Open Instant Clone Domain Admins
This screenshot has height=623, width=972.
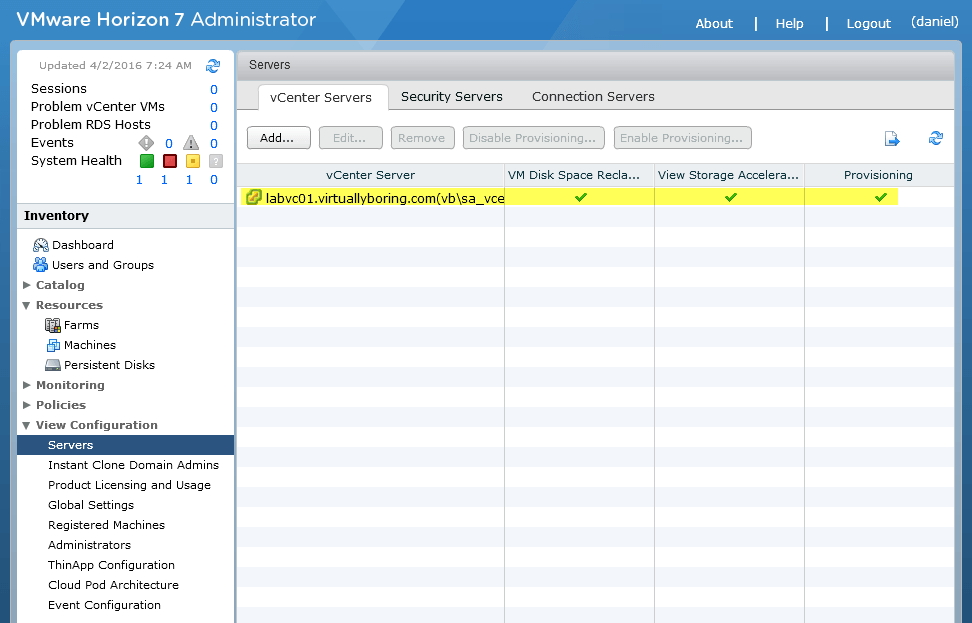point(133,465)
